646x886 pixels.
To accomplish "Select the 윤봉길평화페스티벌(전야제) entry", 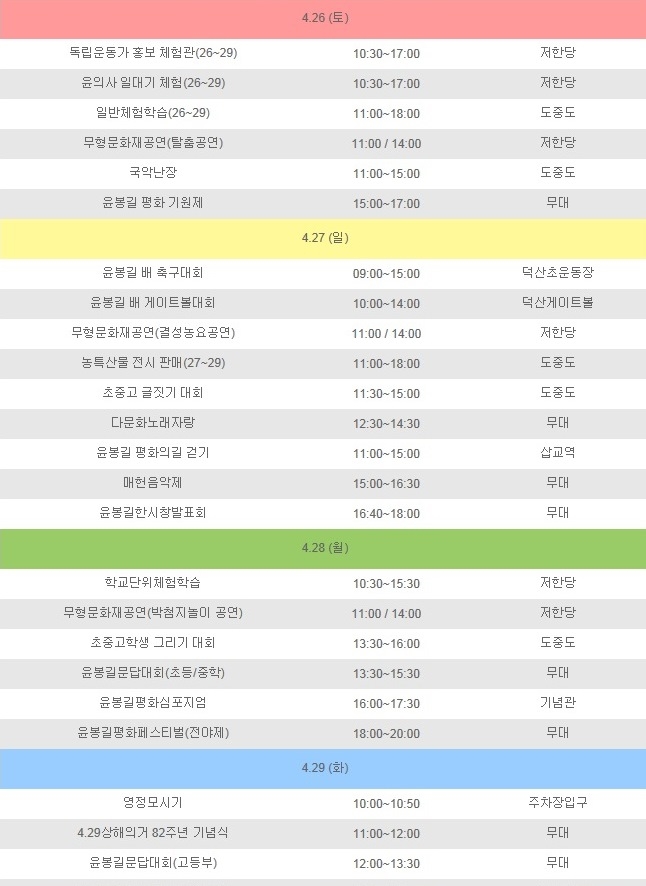I will (153, 733).
